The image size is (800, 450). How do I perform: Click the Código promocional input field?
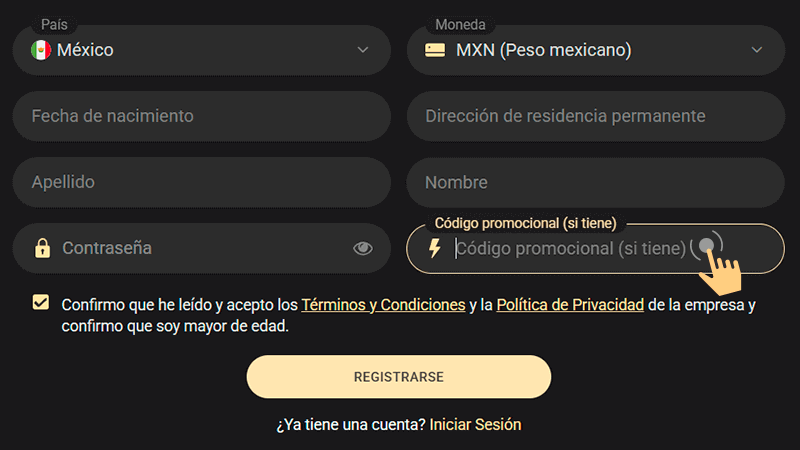[x=570, y=248]
